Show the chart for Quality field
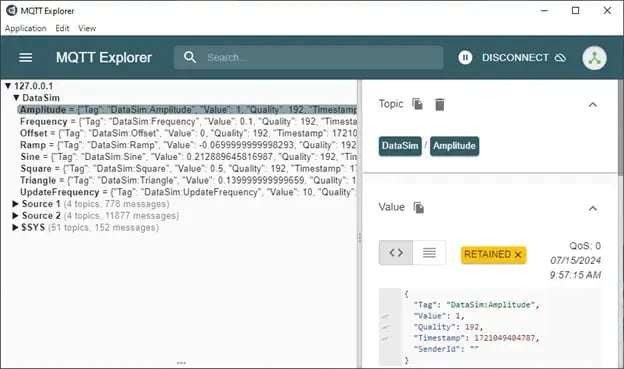Viewport: 624px width, 369px height. [385, 328]
